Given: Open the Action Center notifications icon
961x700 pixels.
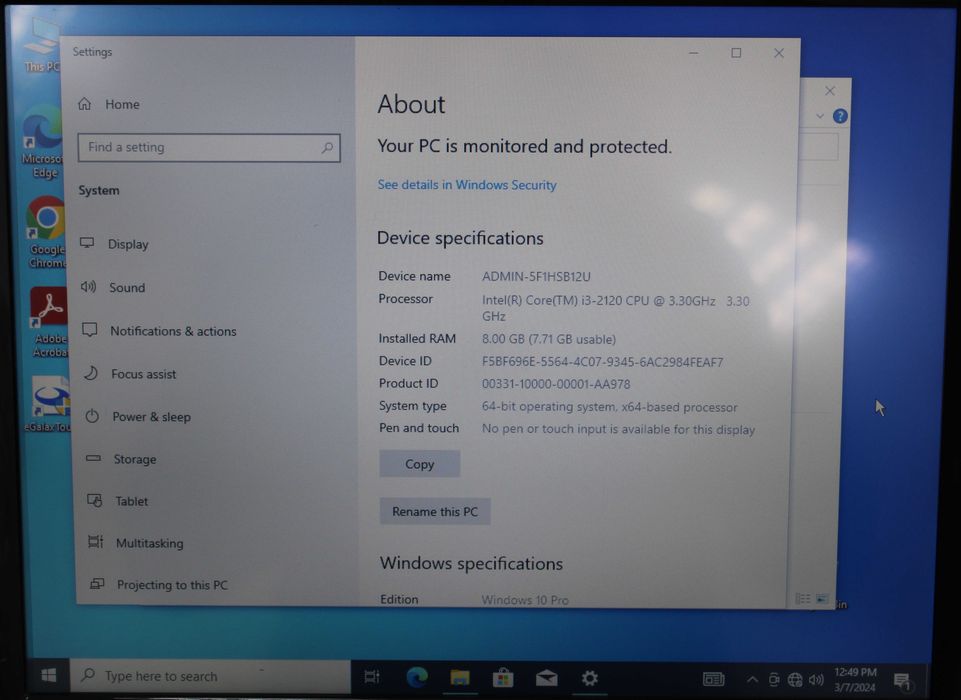Looking at the screenshot, I should click(x=902, y=680).
